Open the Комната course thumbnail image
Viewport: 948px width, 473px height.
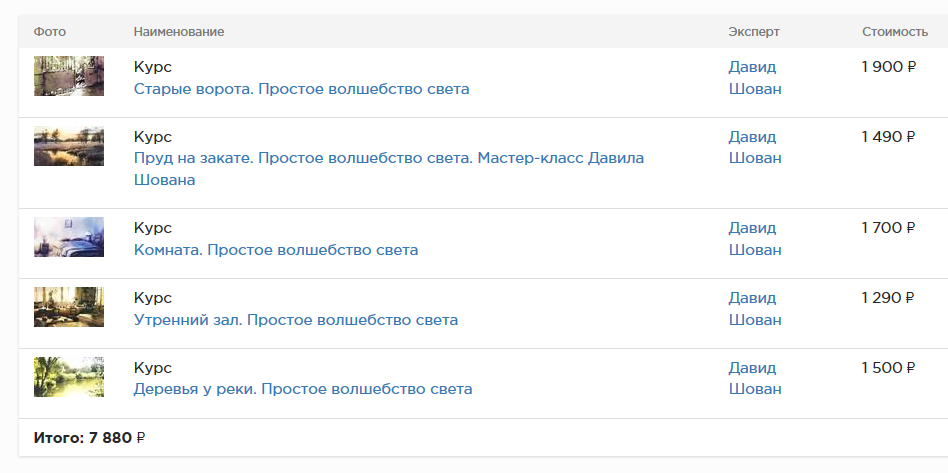coord(69,237)
